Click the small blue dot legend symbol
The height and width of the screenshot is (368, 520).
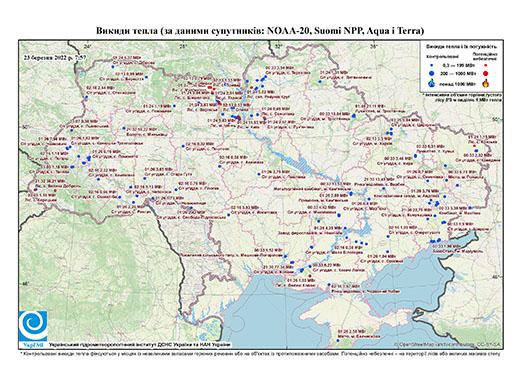[432, 66]
